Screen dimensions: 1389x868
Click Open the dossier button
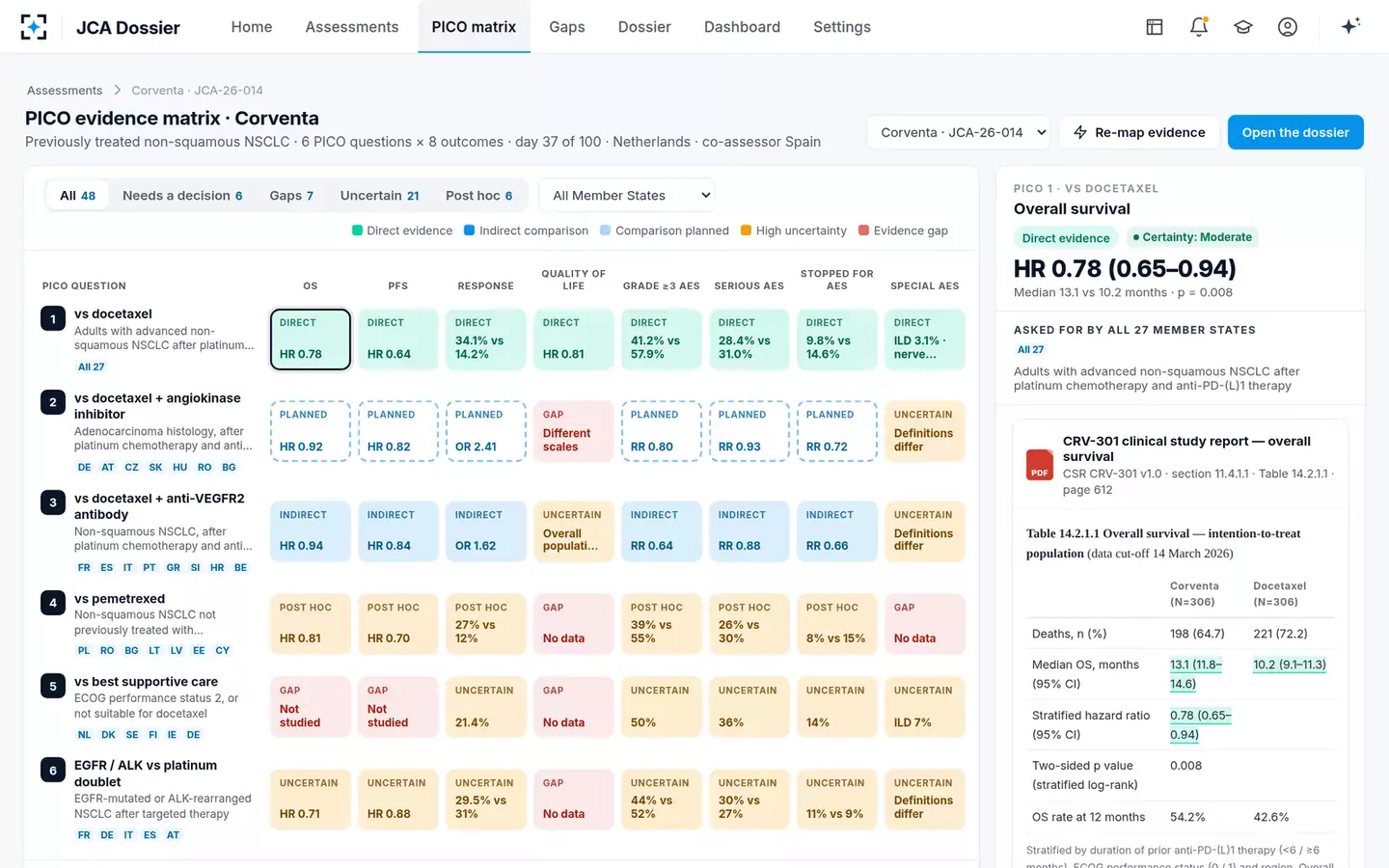1295,133
